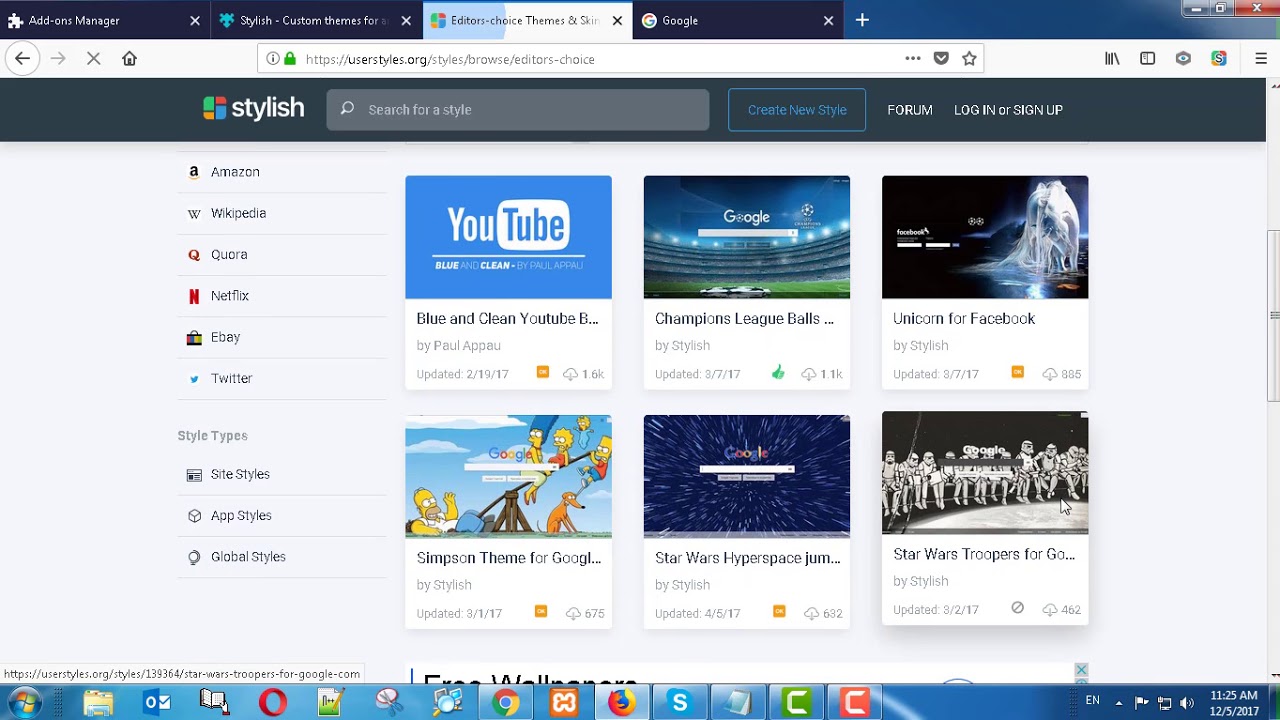Viewport: 1280px width, 720px height.
Task: Click LOG IN or SIGN UP
Action: [1008, 110]
